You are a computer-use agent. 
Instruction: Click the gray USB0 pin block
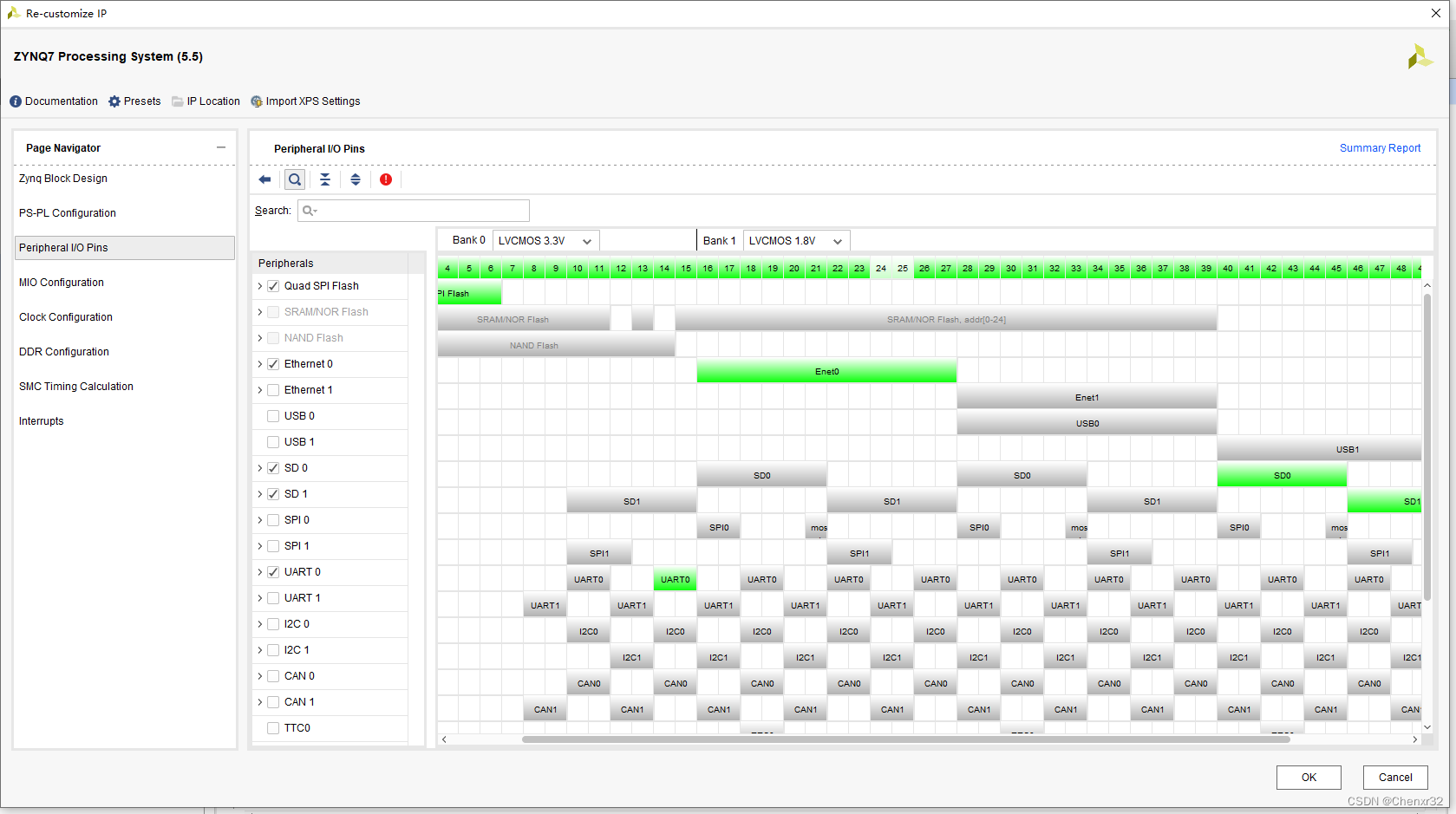tap(1087, 423)
